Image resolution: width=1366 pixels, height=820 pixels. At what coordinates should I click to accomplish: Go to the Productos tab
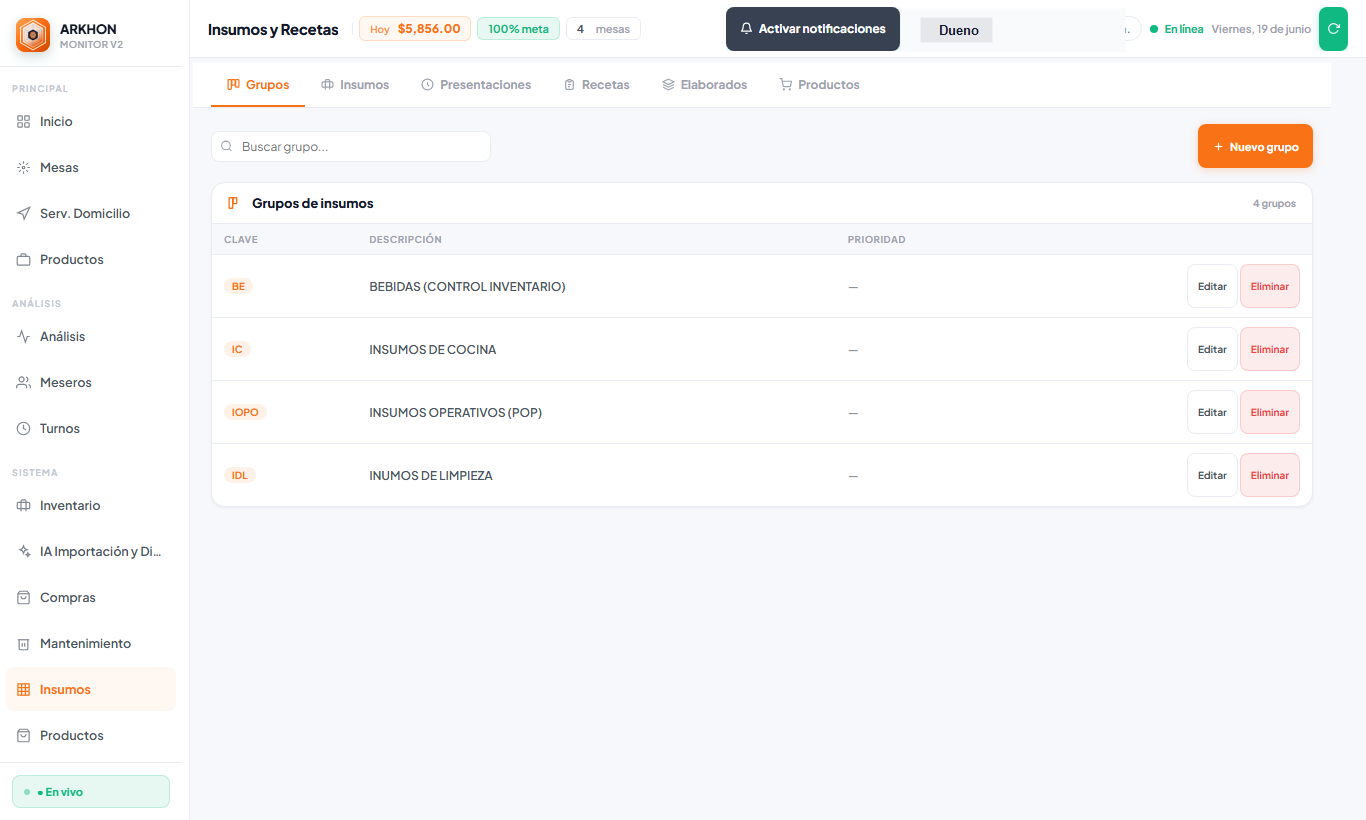[819, 85]
